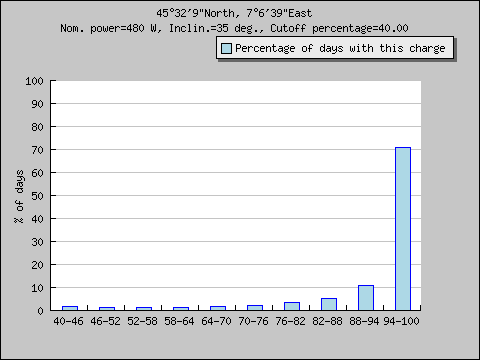
Task: Click the 82-88 bar
Action: (x=329, y=304)
